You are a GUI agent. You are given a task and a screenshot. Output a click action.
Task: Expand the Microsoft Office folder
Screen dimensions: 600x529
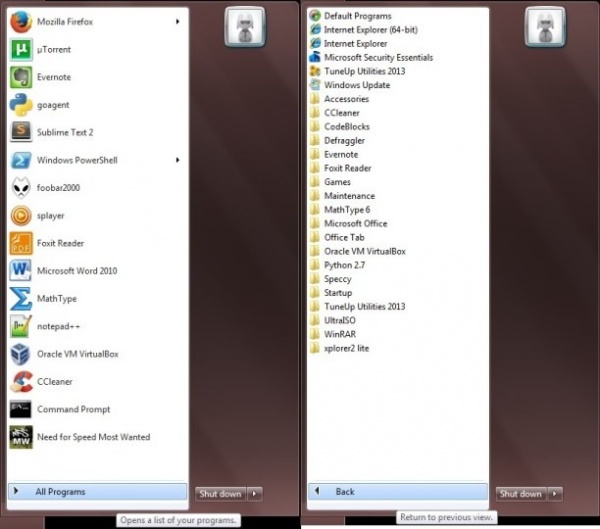pyautogui.click(x=398, y=224)
